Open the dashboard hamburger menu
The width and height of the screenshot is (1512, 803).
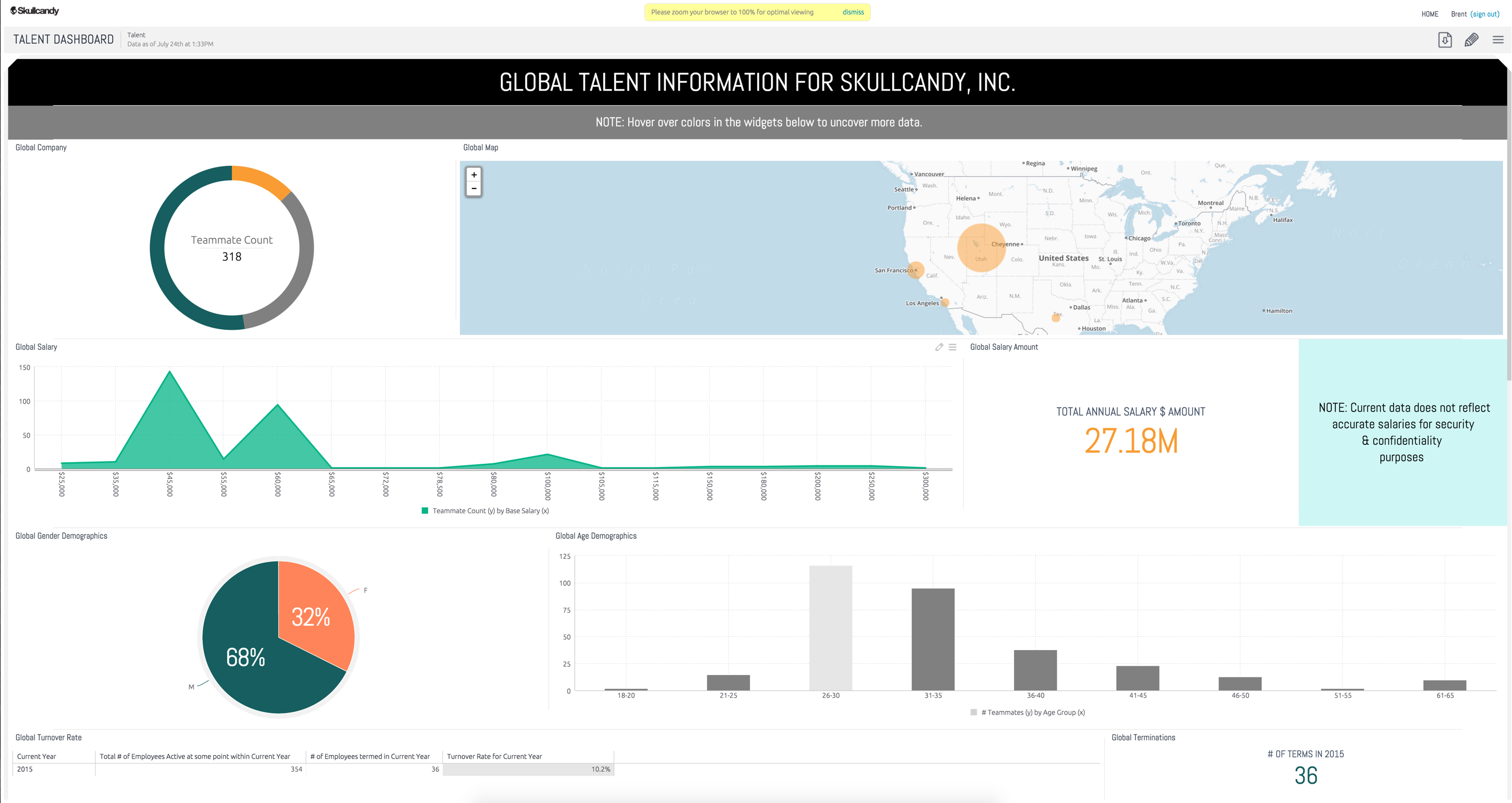[x=1498, y=40]
